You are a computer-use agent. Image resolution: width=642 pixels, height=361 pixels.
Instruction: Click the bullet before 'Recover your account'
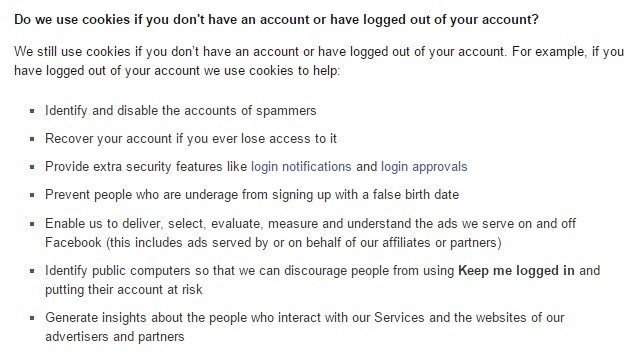(32, 139)
